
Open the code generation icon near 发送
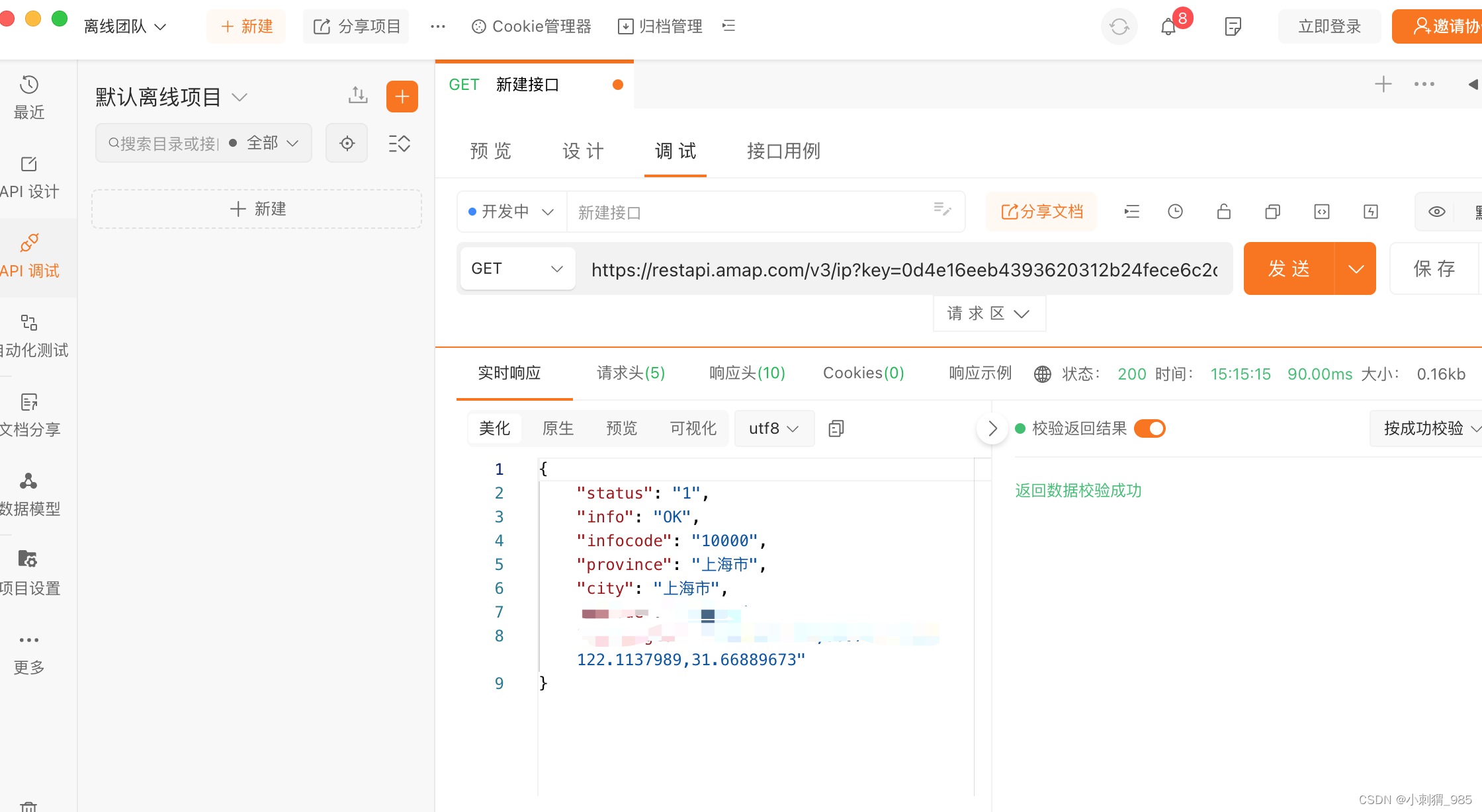point(1321,212)
